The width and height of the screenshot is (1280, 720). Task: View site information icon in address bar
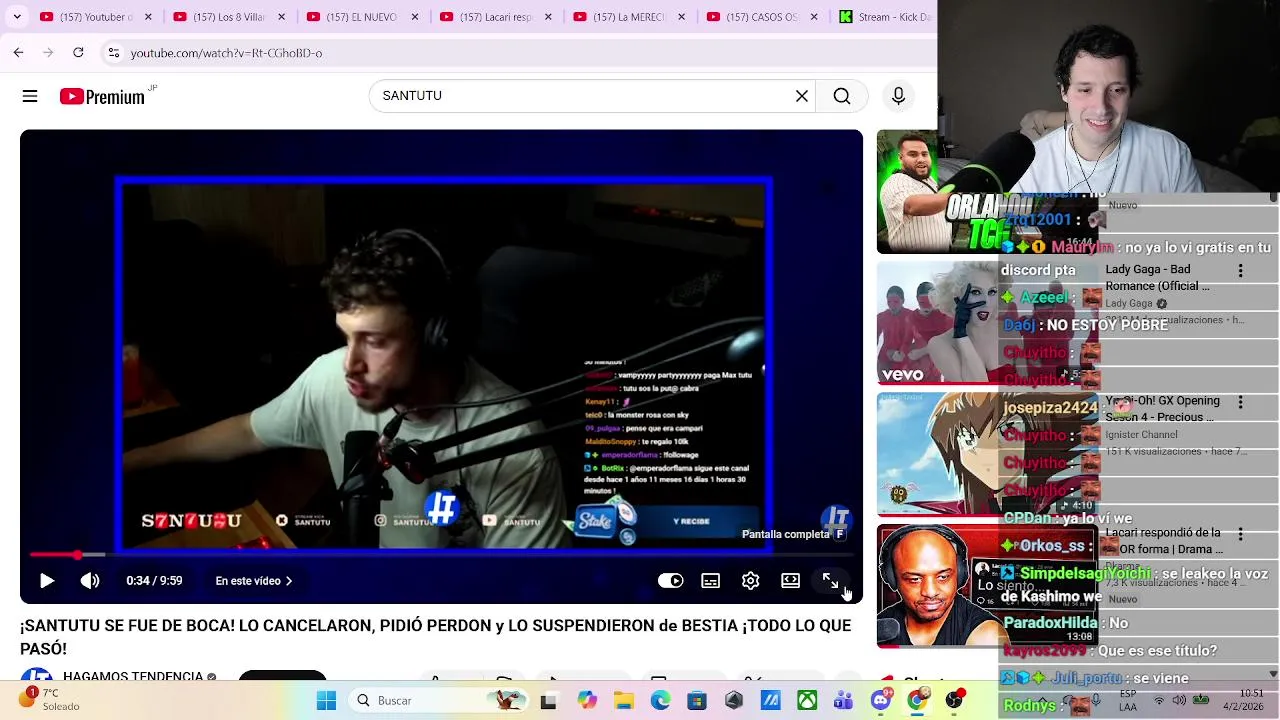pyautogui.click(x=114, y=53)
